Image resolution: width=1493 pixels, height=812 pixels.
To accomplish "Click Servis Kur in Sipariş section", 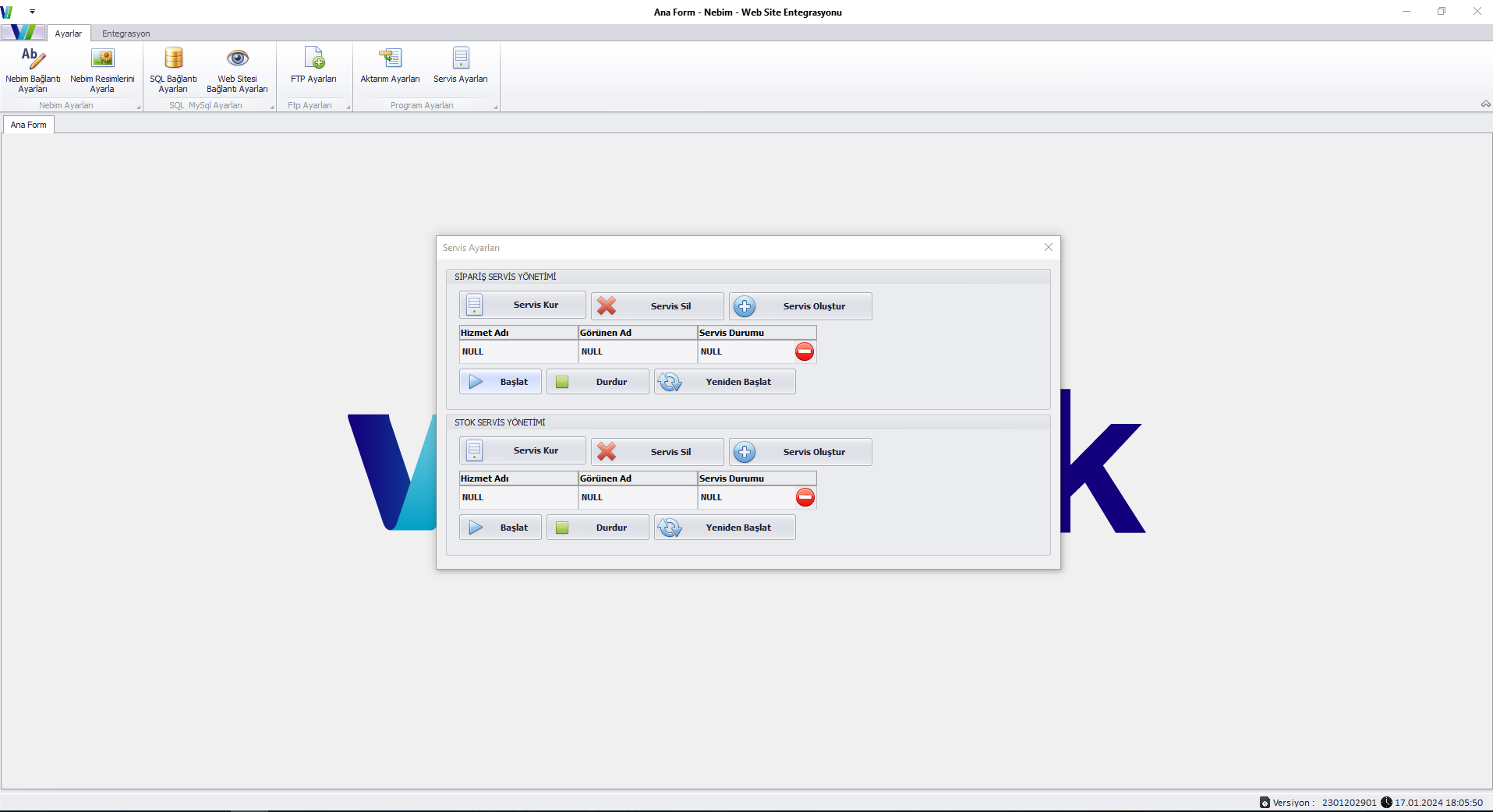I will [522, 305].
